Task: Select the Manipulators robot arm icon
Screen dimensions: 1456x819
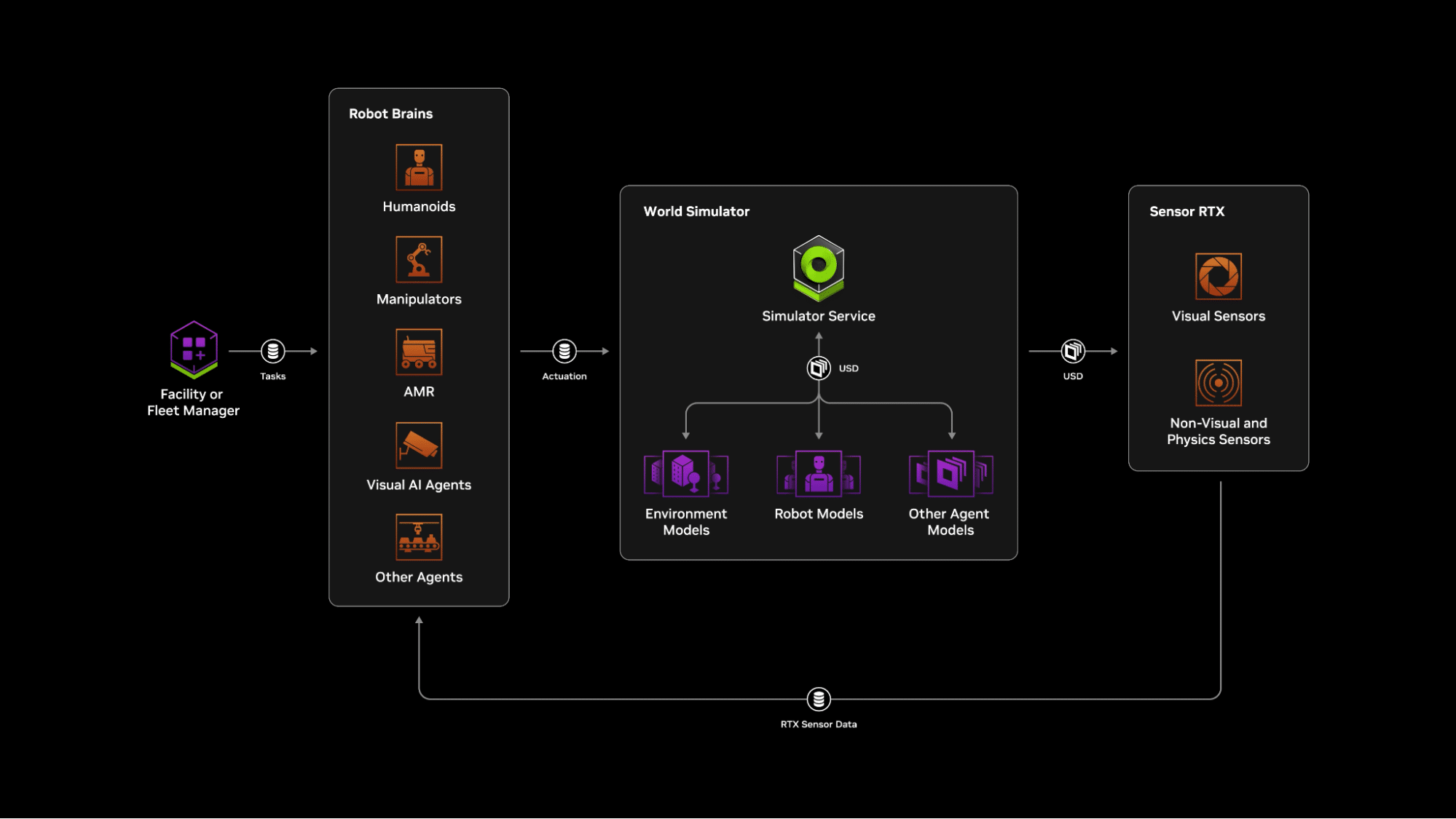Action: click(418, 258)
